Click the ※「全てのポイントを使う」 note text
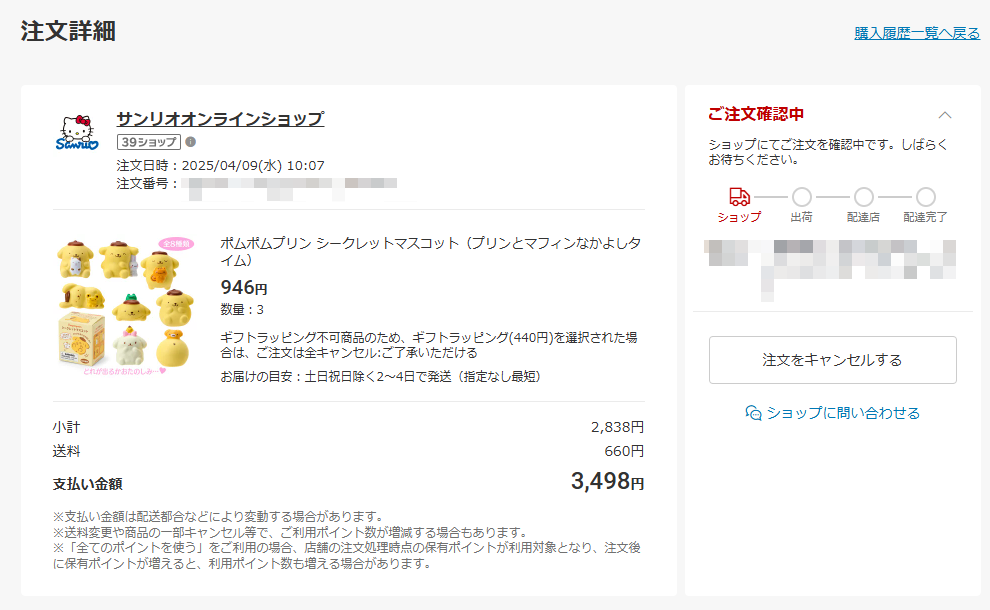Image resolution: width=990 pixels, height=610 pixels. point(347,556)
